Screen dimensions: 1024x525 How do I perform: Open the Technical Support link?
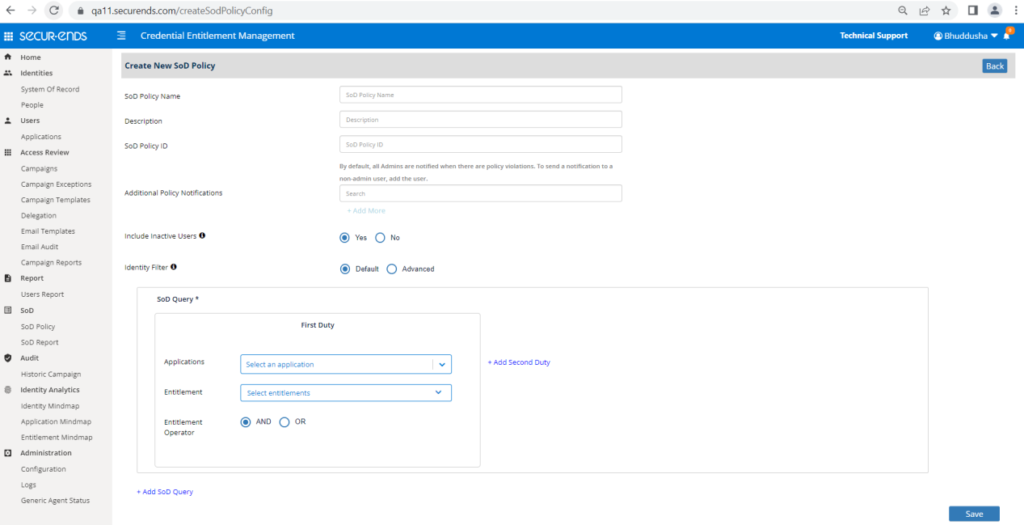(x=873, y=36)
